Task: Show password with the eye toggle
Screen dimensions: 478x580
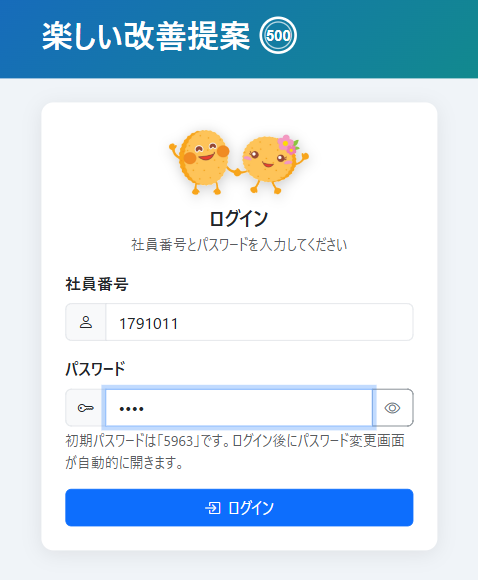Action: (393, 408)
